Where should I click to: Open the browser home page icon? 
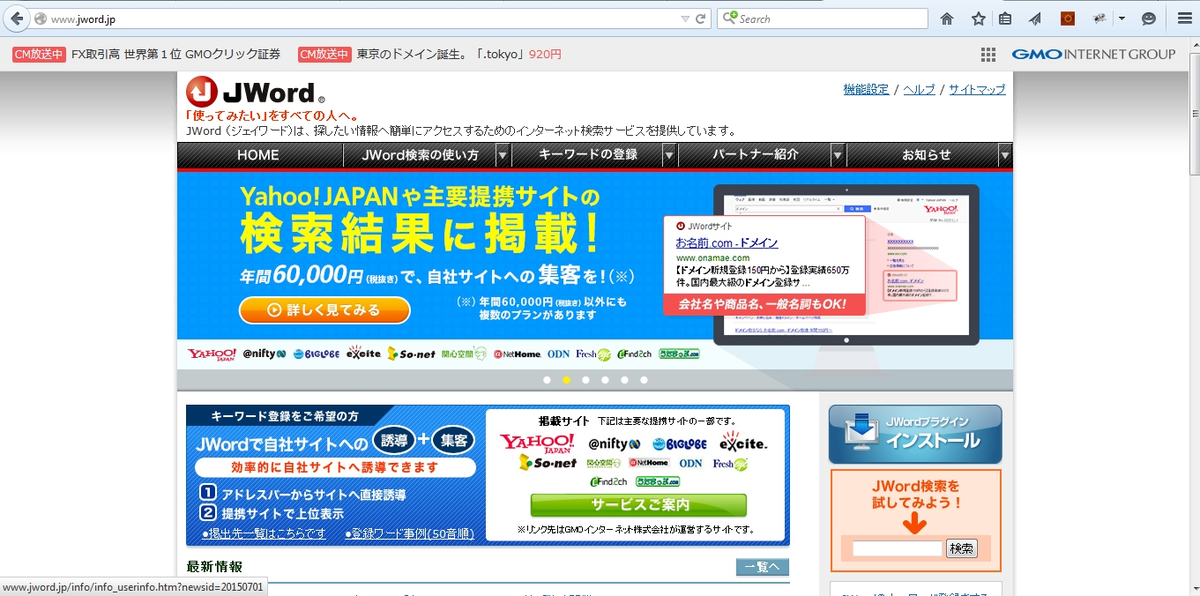947,18
